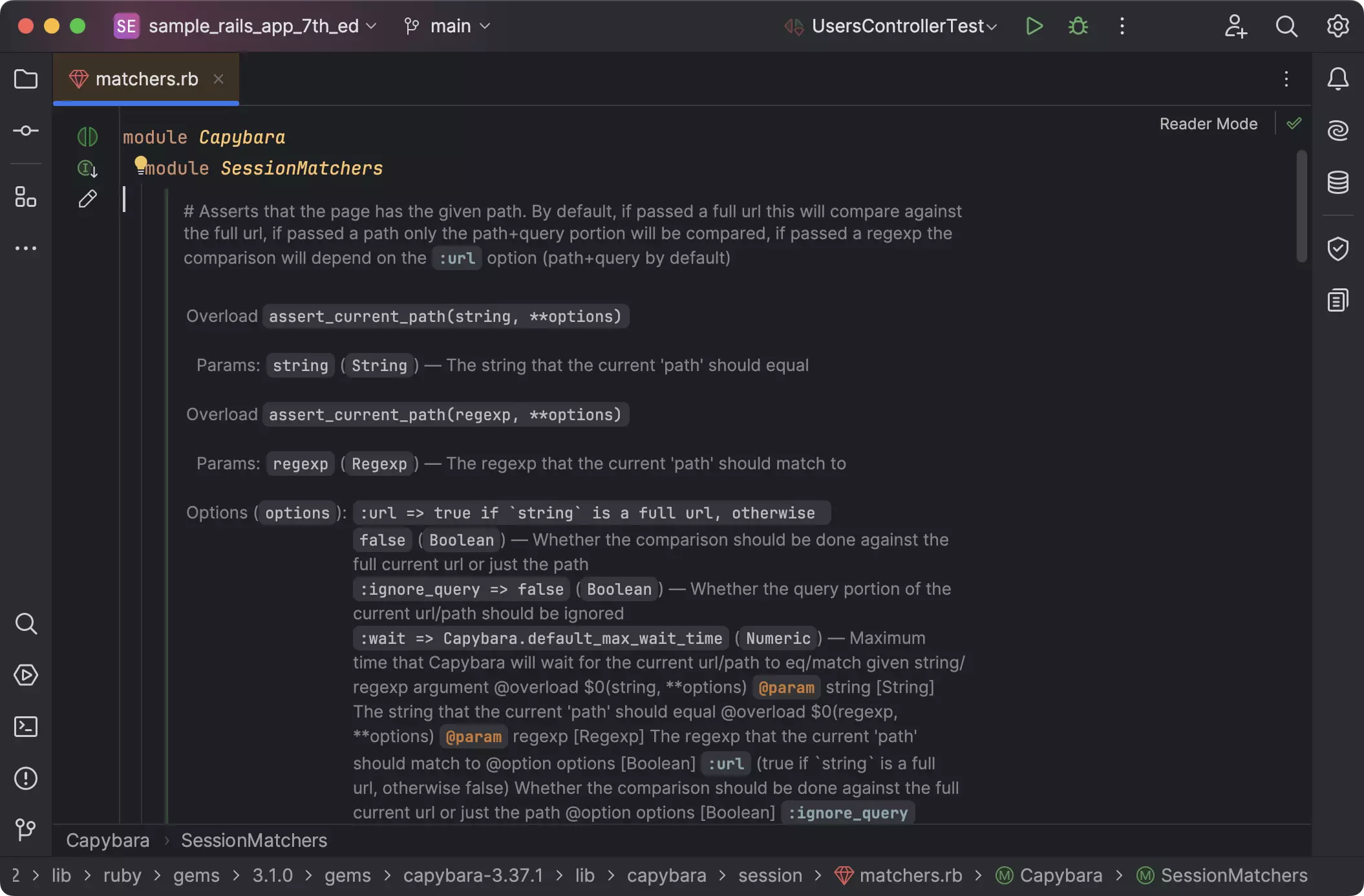Close the matchers.rb tab
Viewport: 1364px width, 896px height.
coord(218,79)
